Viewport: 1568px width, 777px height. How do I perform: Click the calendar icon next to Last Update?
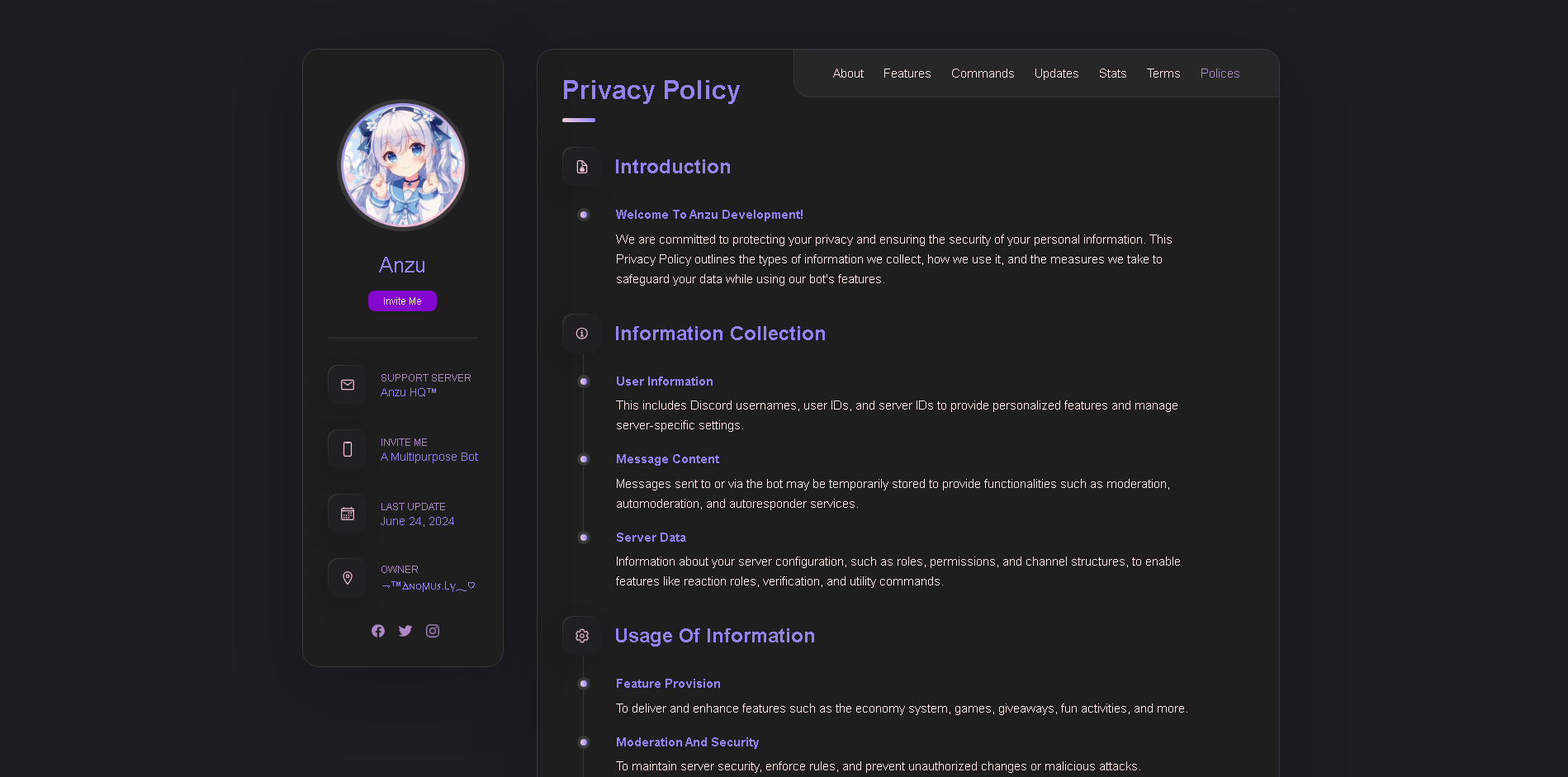tap(347, 513)
